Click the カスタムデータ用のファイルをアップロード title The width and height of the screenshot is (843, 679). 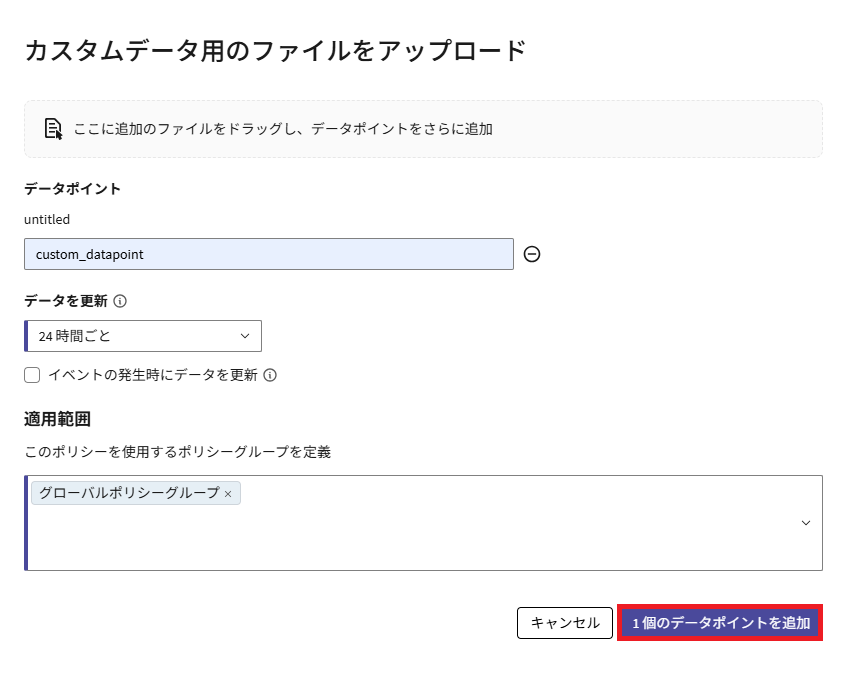pyautogui.click(x=275, y=50)
